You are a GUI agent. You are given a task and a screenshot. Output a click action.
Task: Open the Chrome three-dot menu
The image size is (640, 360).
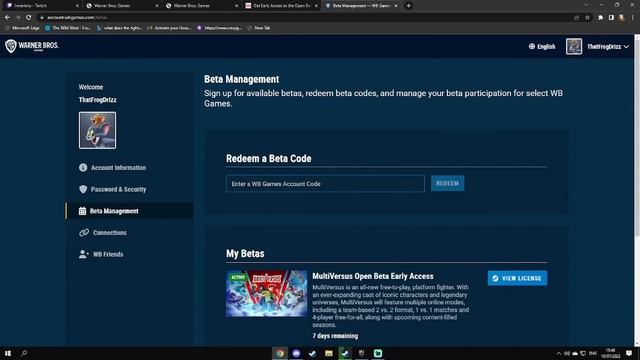[x=633, y=18]
